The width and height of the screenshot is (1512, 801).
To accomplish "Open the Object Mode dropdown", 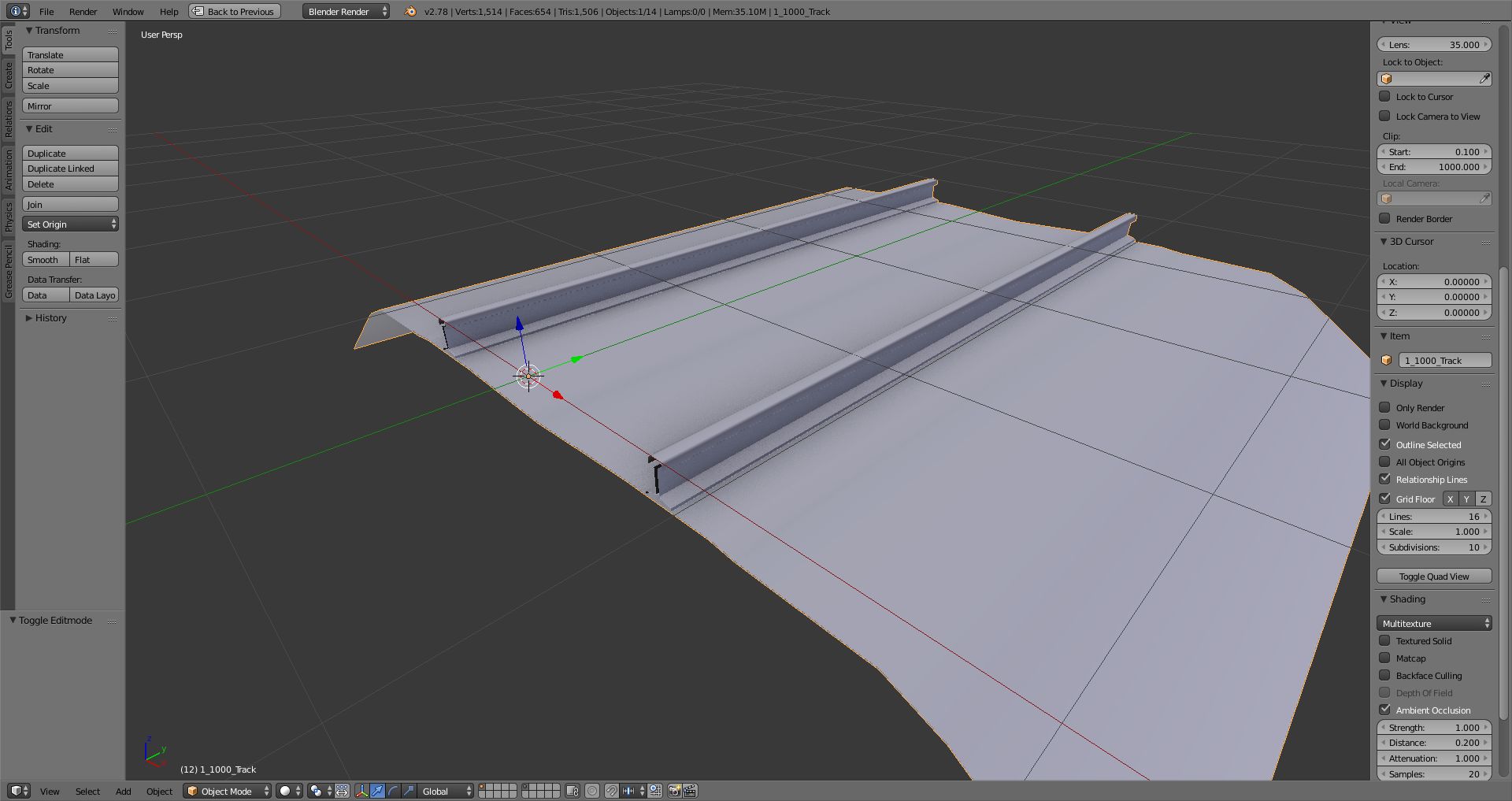I will [227, 791].
